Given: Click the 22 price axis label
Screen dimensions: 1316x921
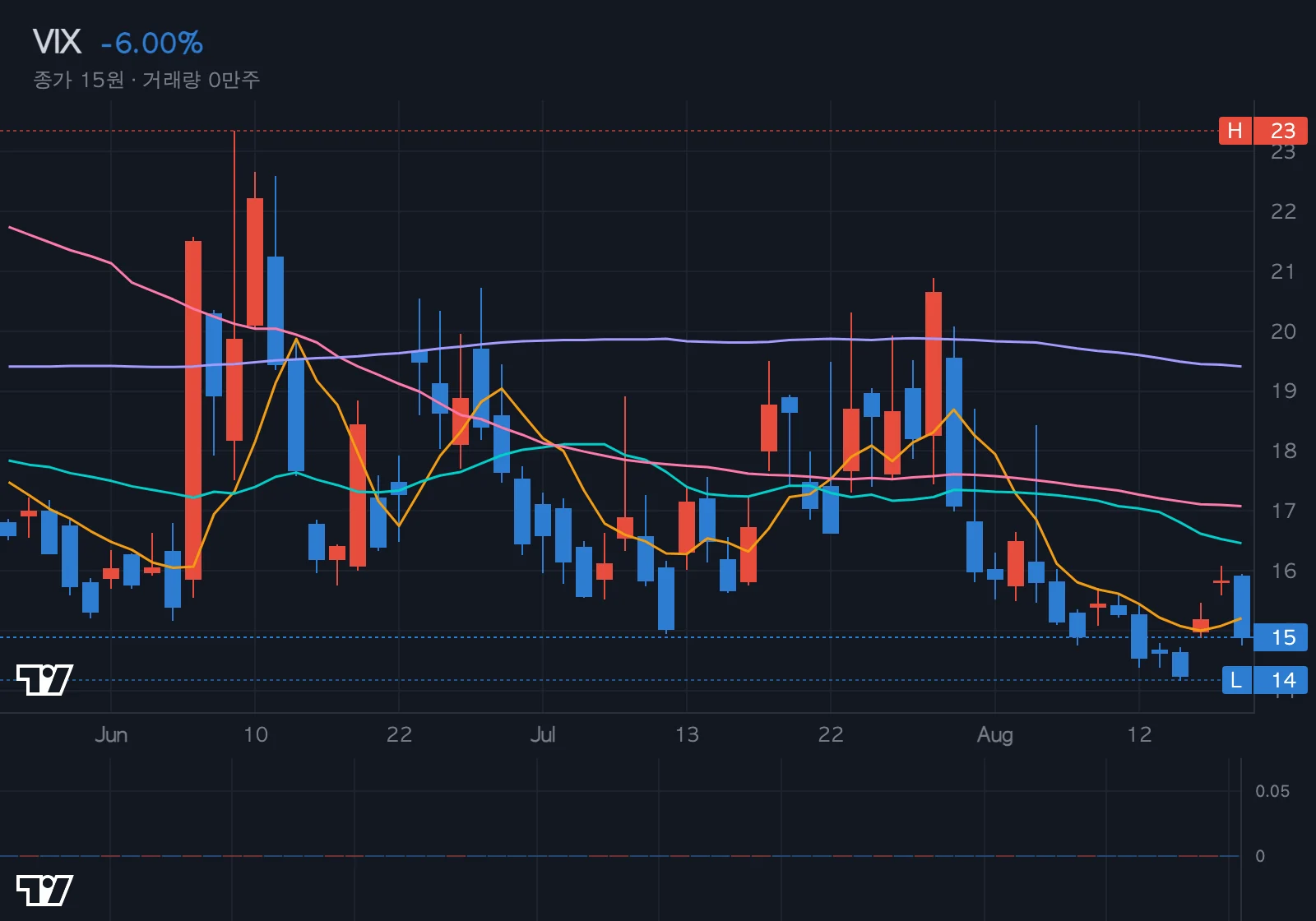Looking at the screenshot, I should click(x=1283, y=211).
